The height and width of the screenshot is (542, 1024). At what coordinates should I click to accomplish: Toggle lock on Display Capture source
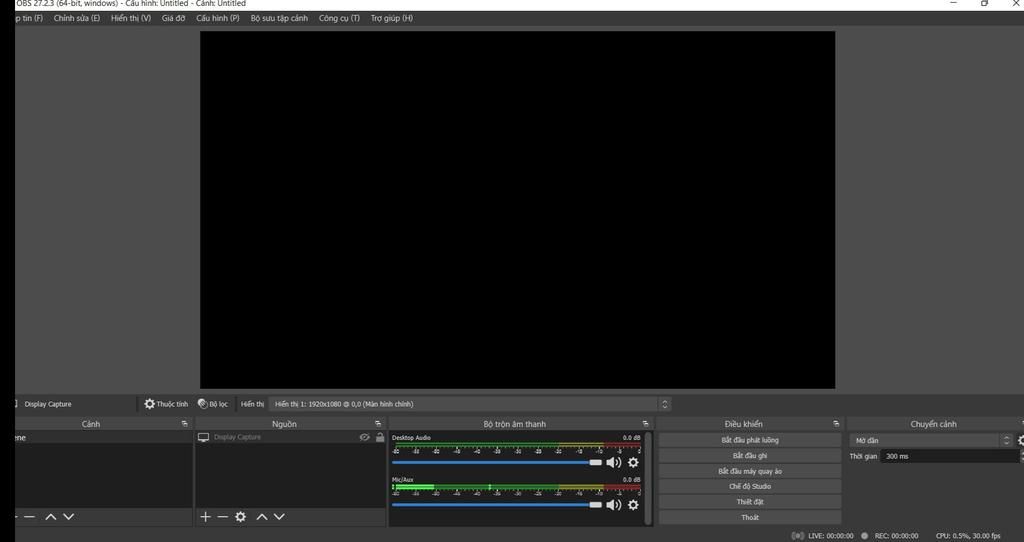[380, 438]
